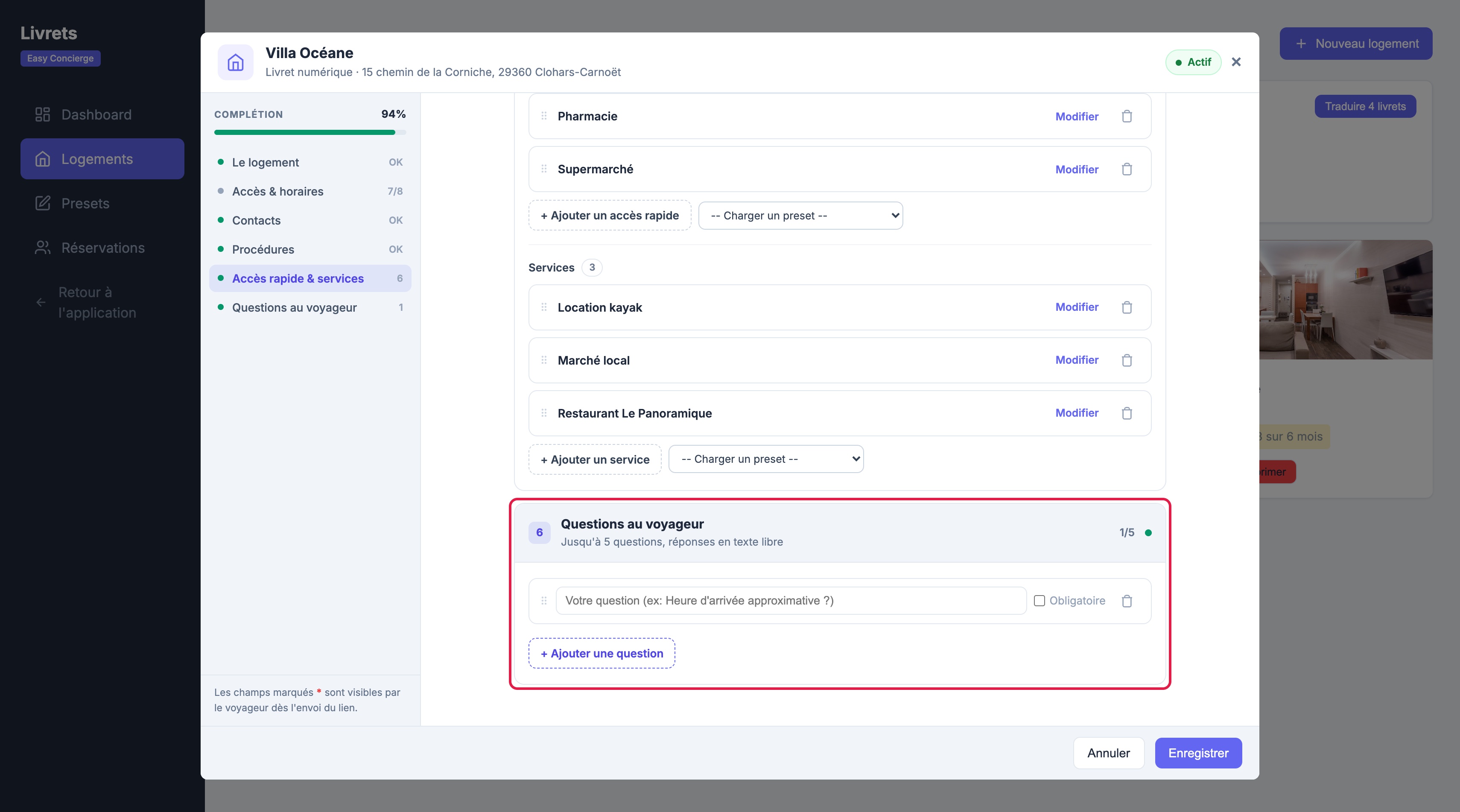Select drag handle of Location kayak
Viewport: 1460px width, 812px height.
pos(543,307)
